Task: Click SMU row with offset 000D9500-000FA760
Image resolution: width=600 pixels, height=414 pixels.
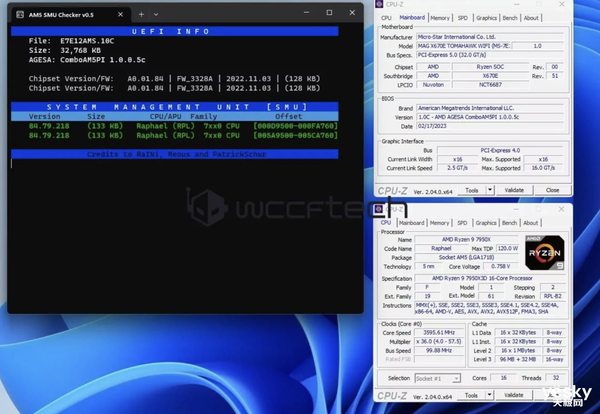Action: [183, 126]
